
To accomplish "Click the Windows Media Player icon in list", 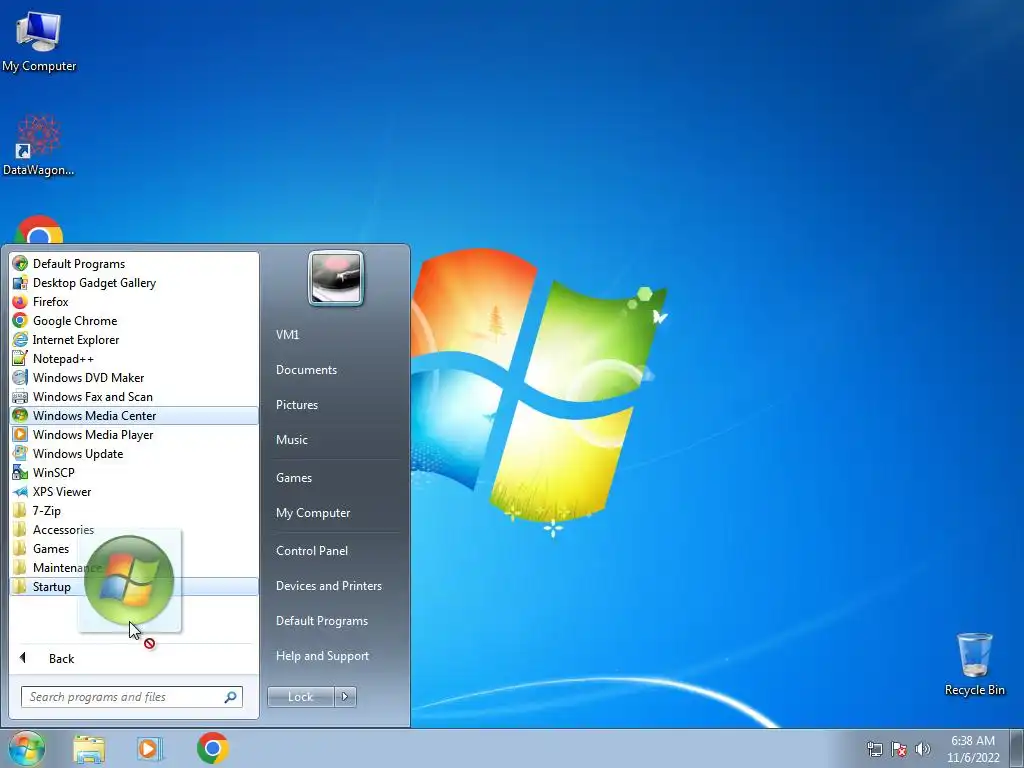I will 20,434.
